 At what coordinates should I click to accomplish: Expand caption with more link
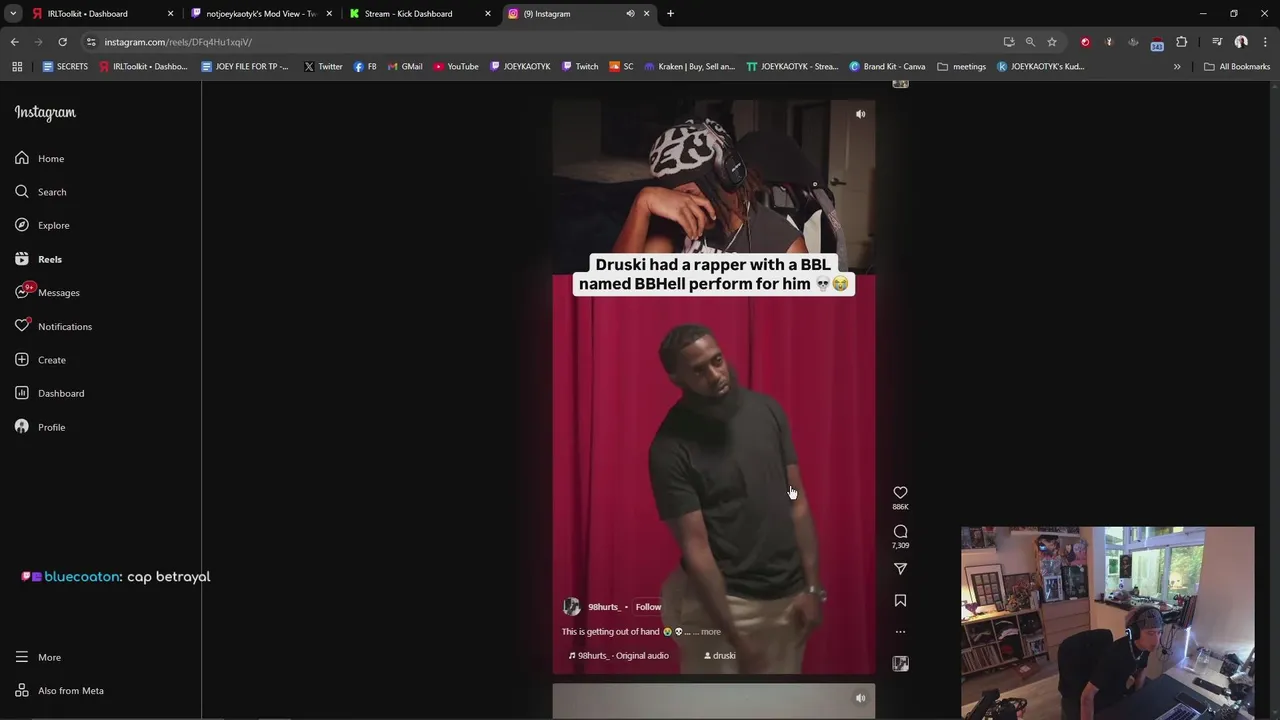(x=710, y=632)
